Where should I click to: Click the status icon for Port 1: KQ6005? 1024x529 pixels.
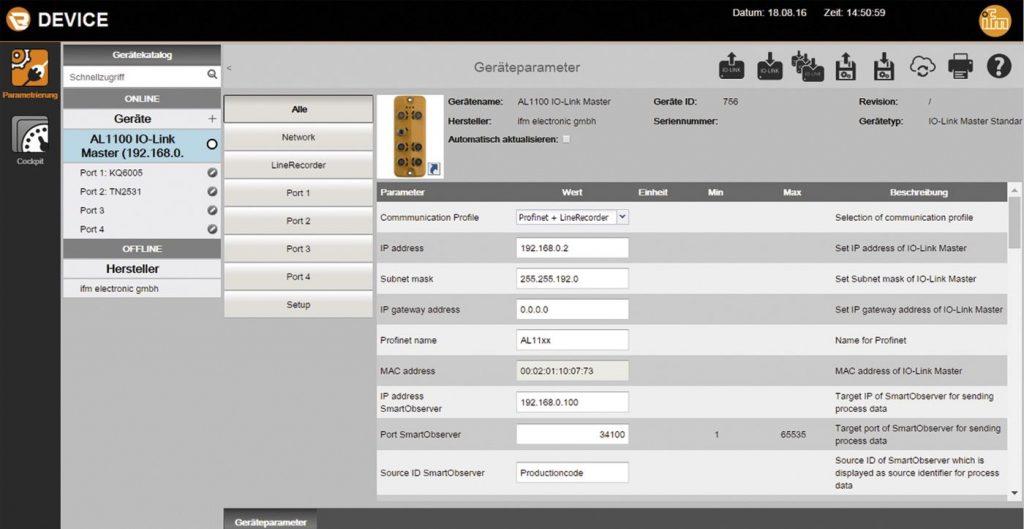[x=212, y=173]
